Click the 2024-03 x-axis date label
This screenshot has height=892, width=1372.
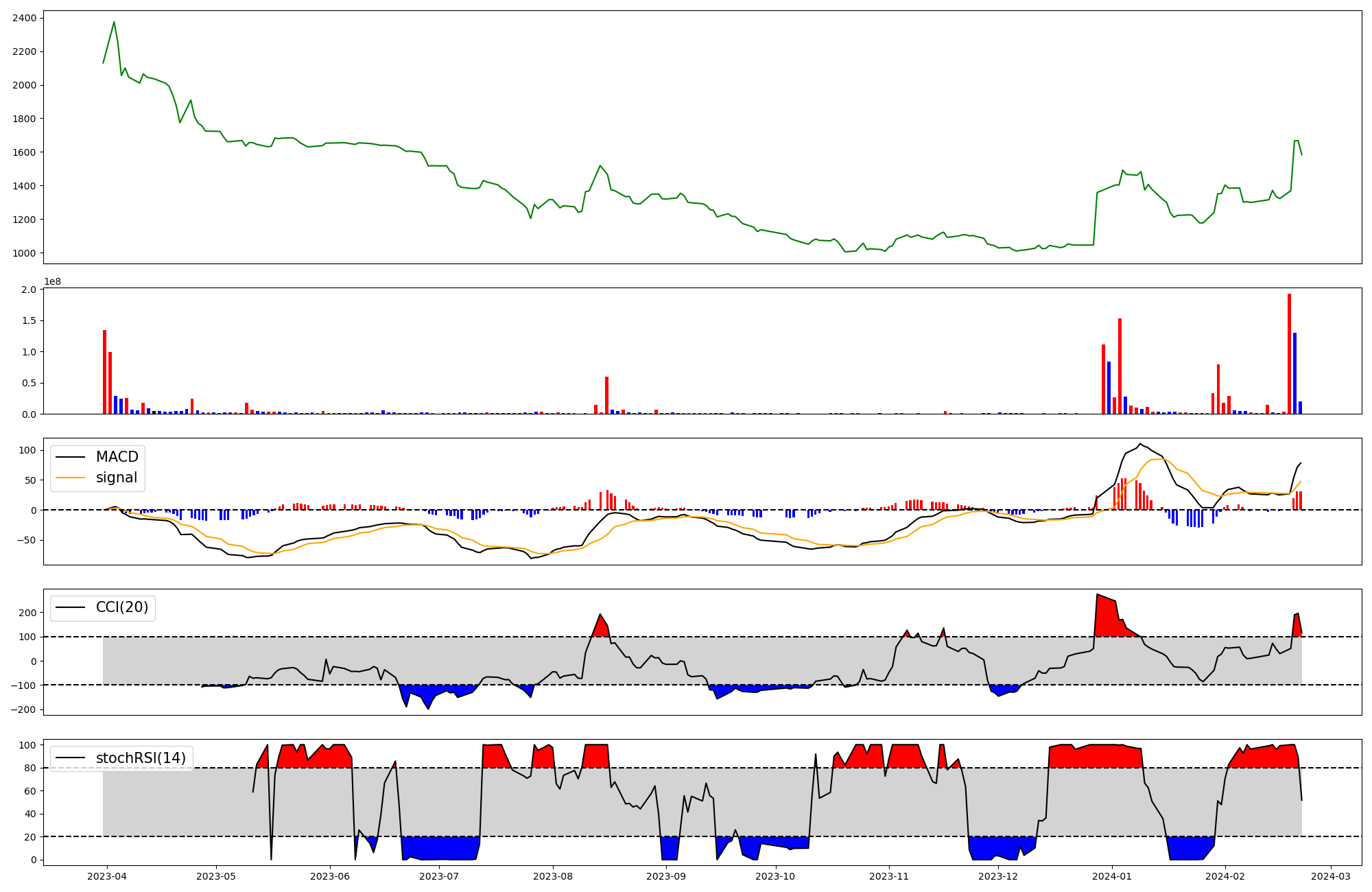(x=1331, y=876)
